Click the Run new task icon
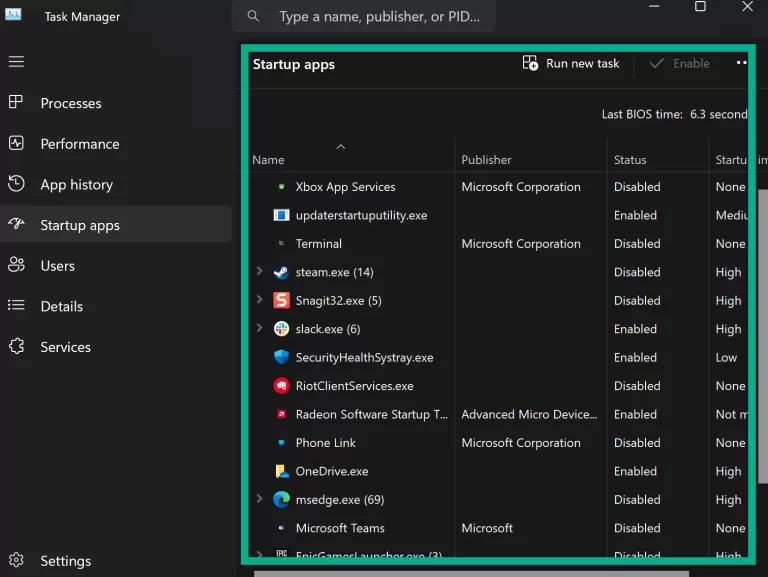The width and height of the screenshot is (768, 577). click(530, 63)
